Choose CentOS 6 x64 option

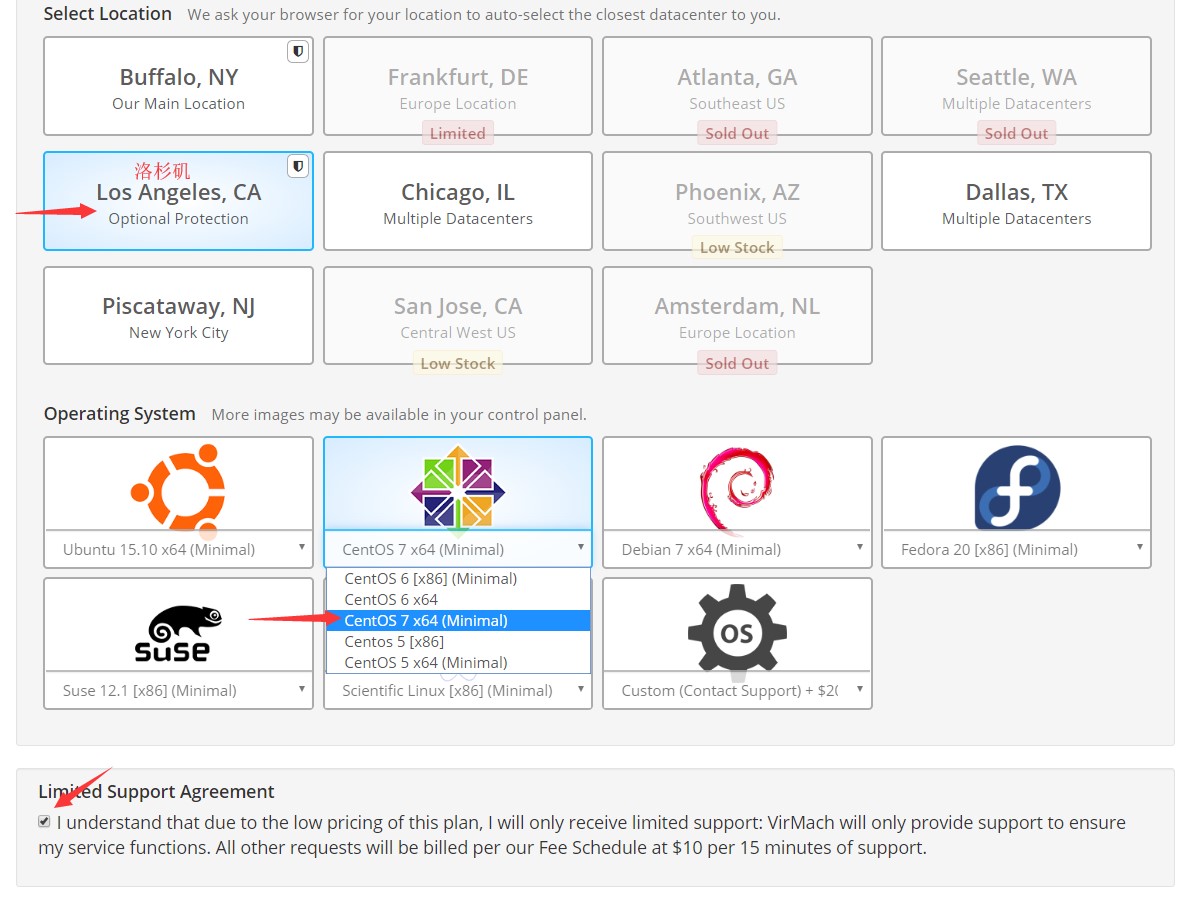(458, 599)
